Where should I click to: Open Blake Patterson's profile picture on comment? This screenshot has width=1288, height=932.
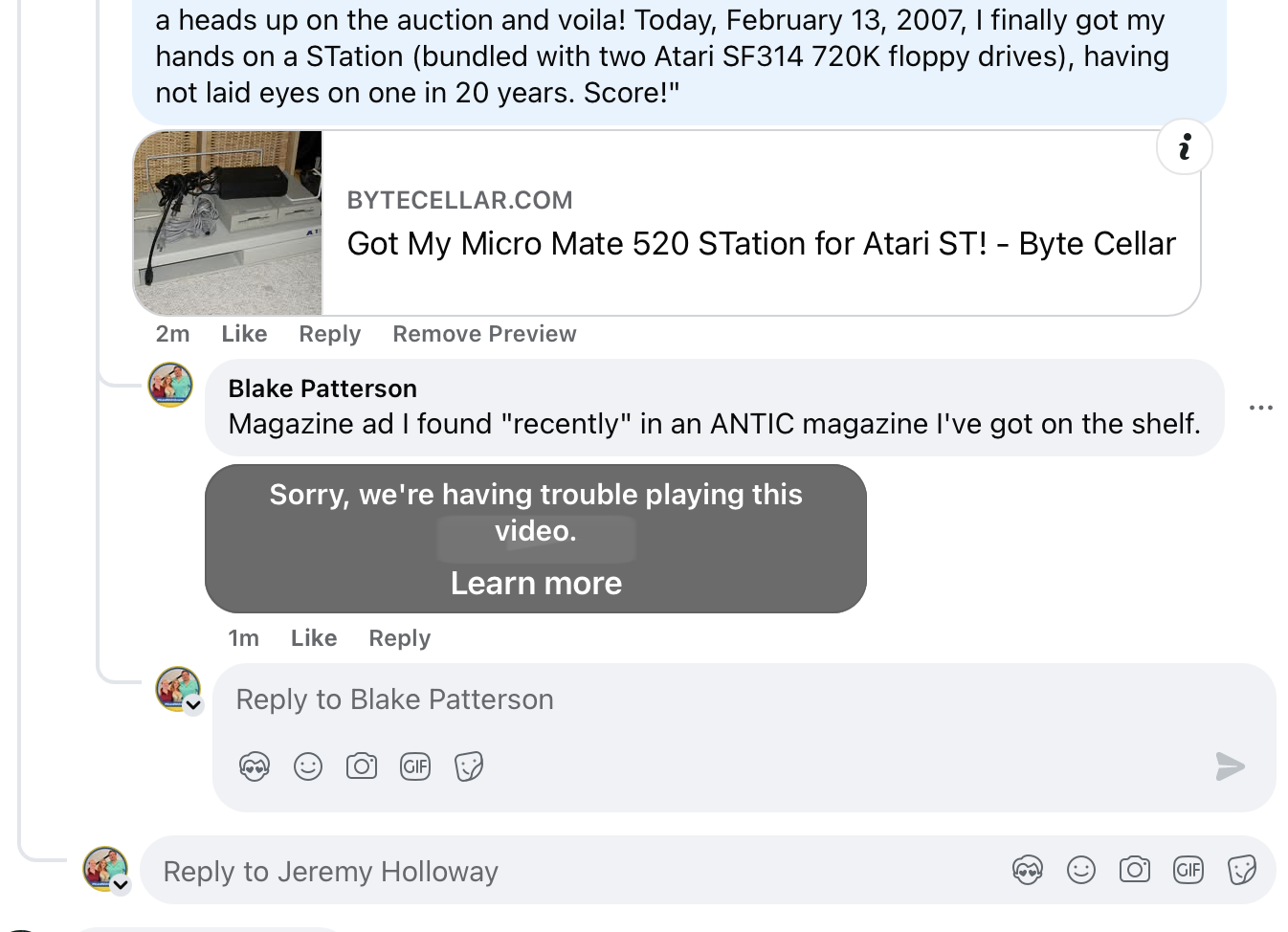170,385
